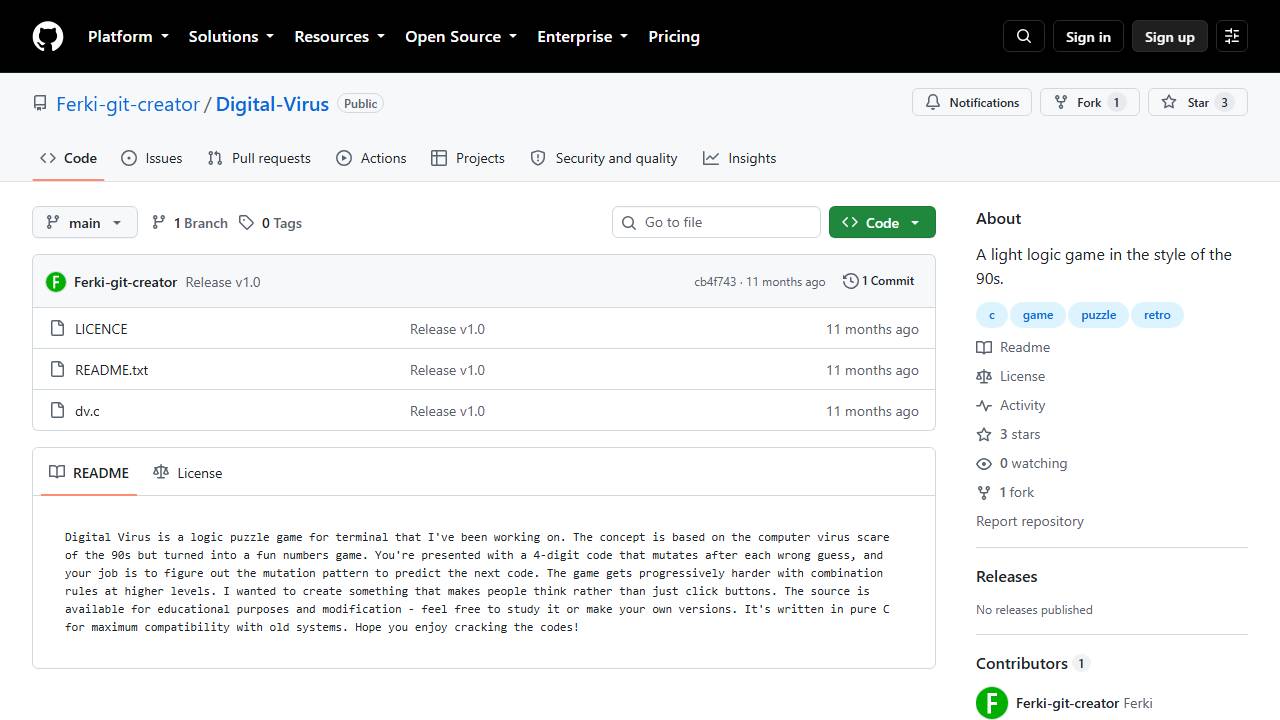Screen dimensions: 1280x720
Task: View the 0 Tags link
Action: coord(270,223)
